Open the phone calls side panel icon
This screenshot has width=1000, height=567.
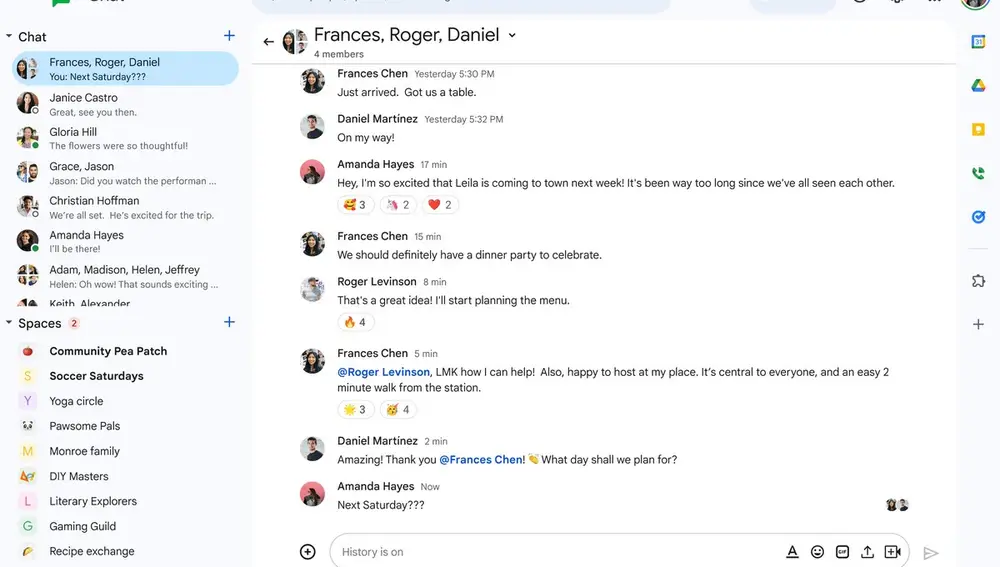click(978, 173)
